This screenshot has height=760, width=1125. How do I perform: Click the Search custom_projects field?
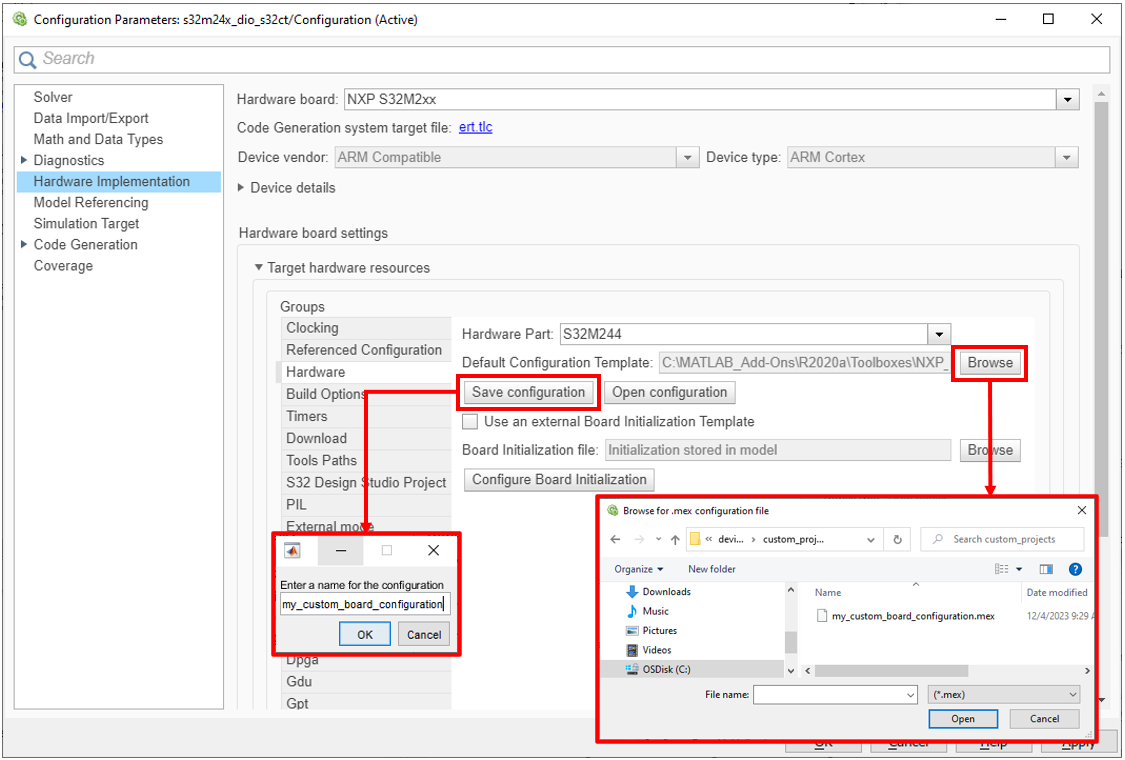click(1003, 540)
